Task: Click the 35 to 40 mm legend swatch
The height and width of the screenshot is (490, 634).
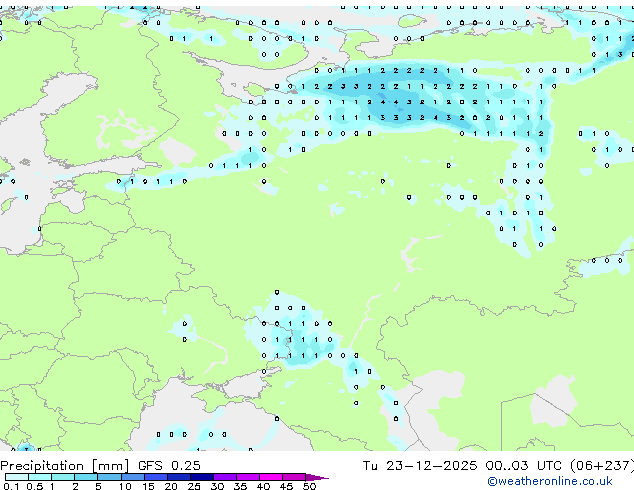Action: (248, 477)
